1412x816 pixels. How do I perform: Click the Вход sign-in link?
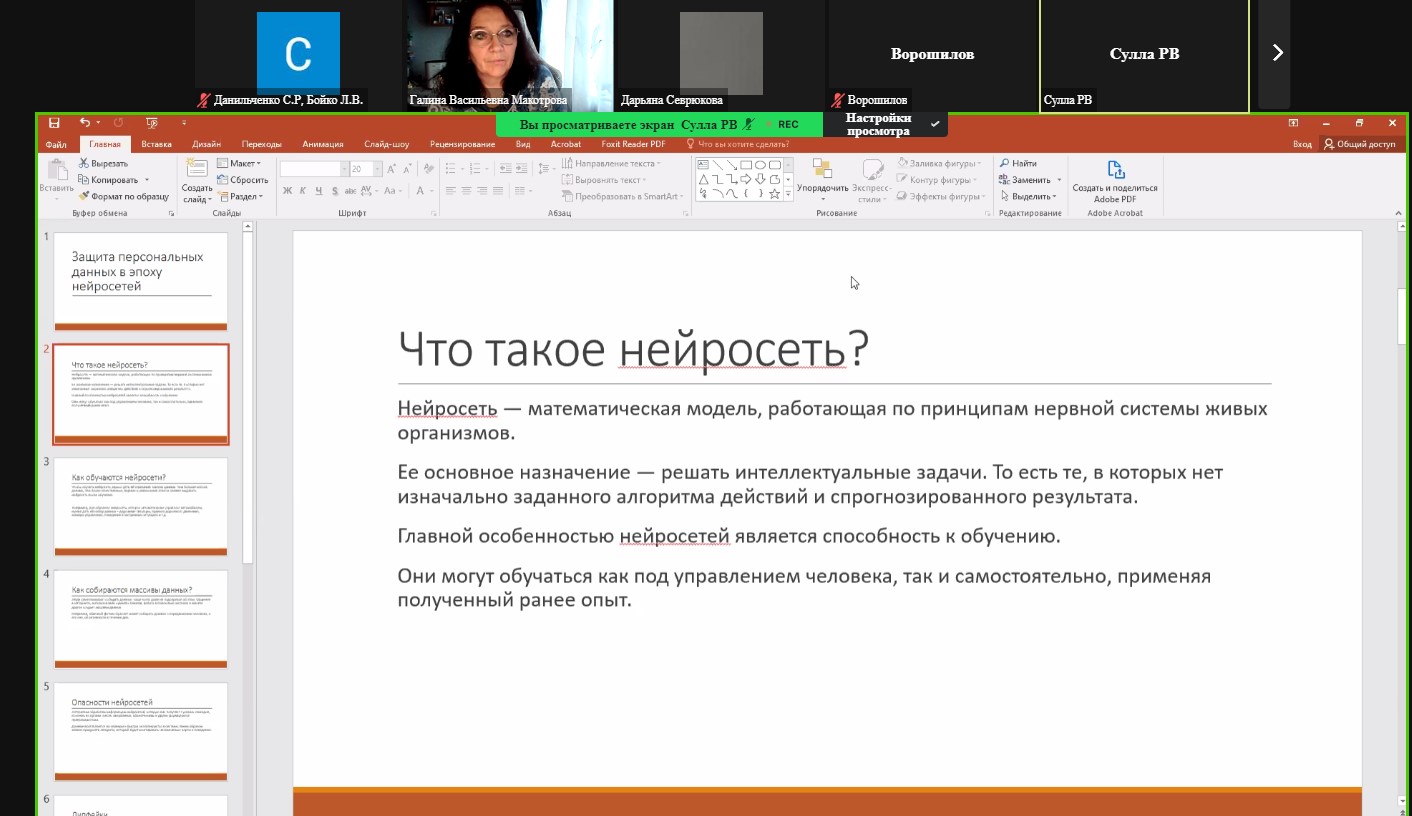1302,144
